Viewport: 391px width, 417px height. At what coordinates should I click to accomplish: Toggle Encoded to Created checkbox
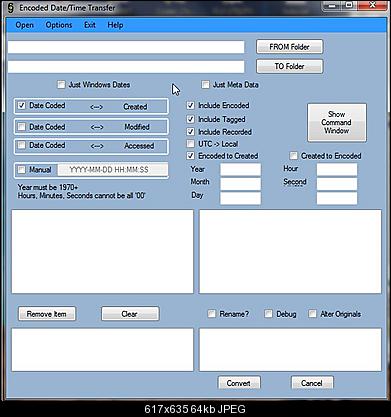190,156
